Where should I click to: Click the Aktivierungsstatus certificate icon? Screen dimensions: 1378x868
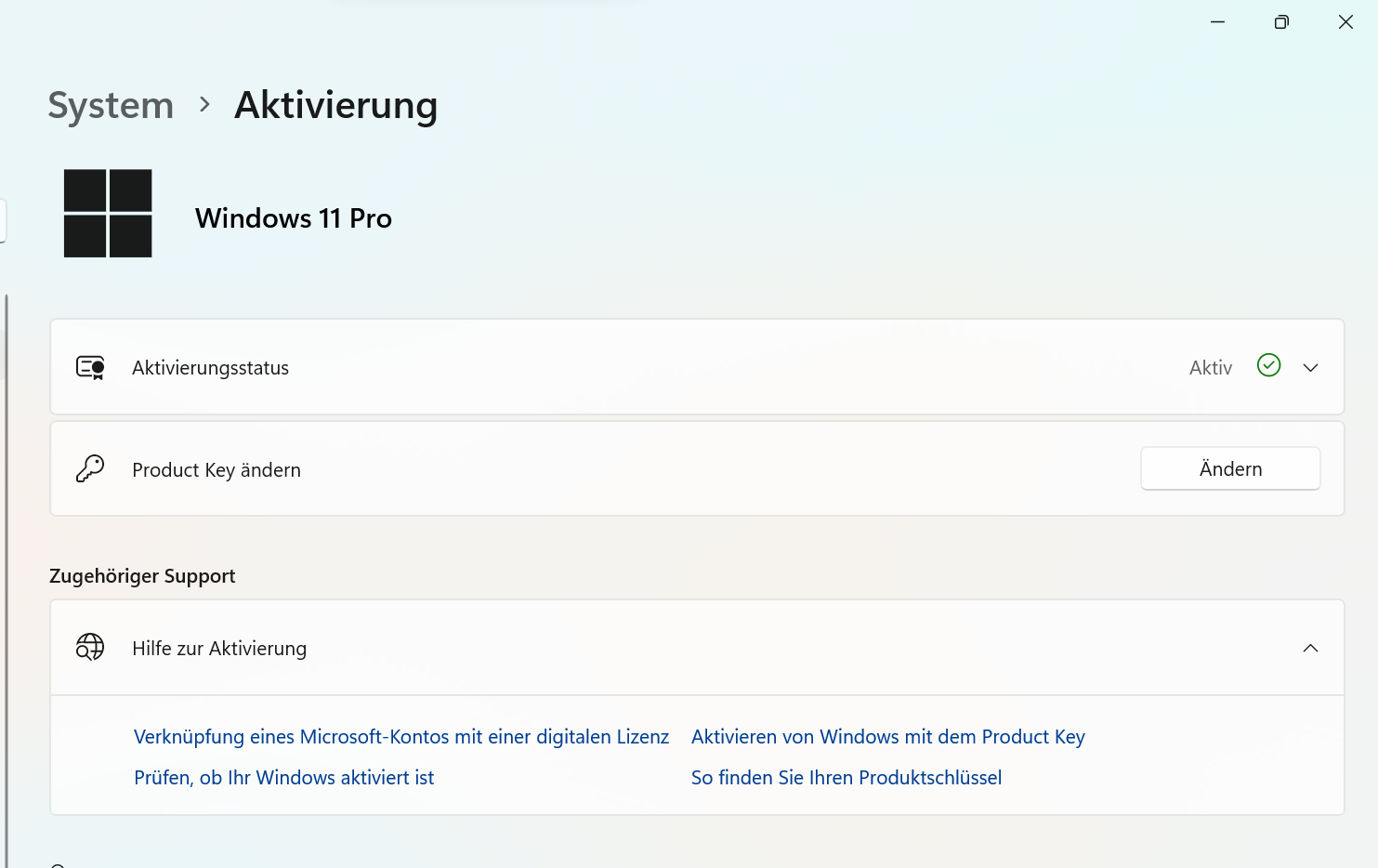90,368
